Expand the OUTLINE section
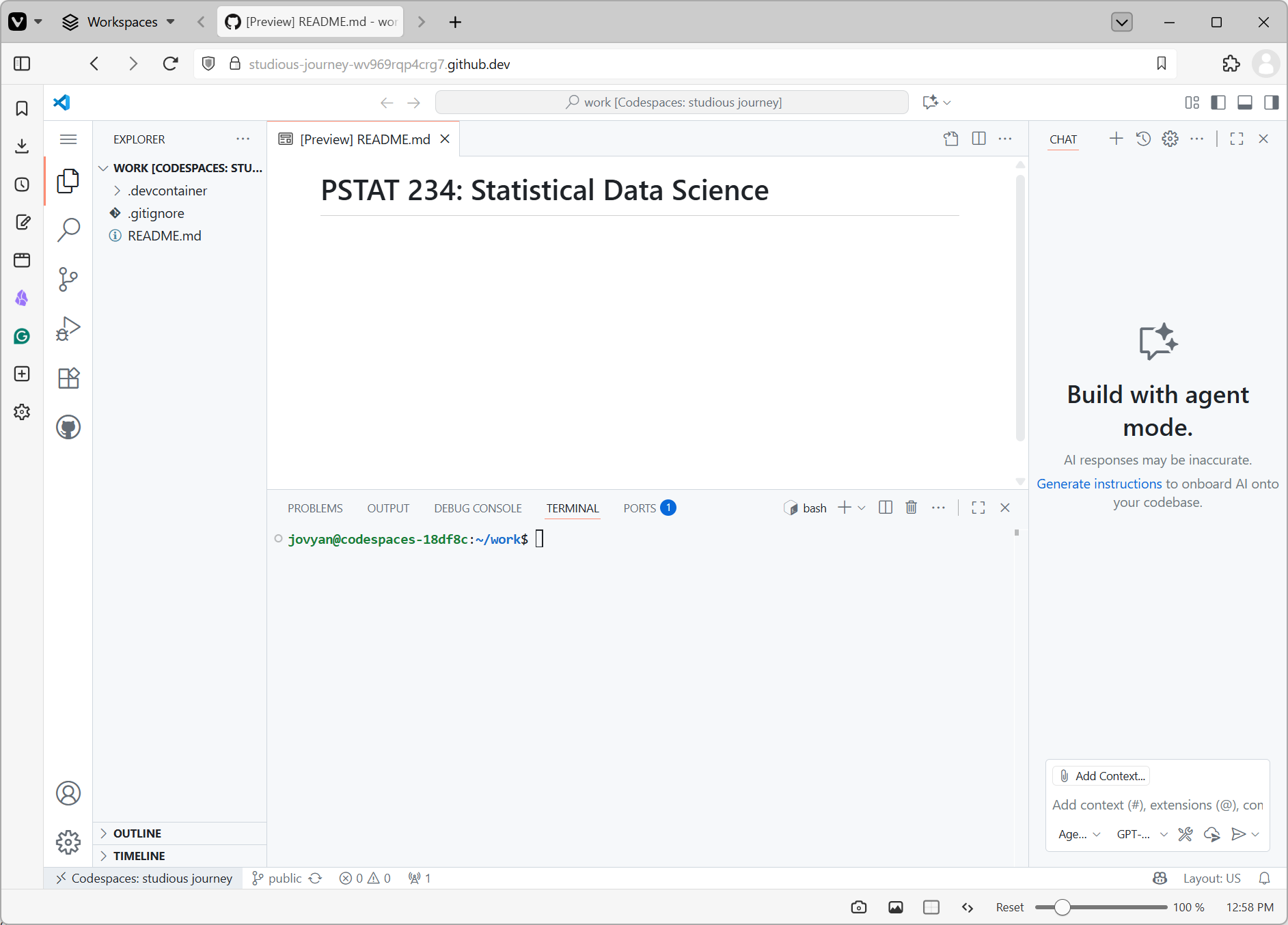Image resolution: width=1288 pixels, height=925 pixels. (137, 833)
